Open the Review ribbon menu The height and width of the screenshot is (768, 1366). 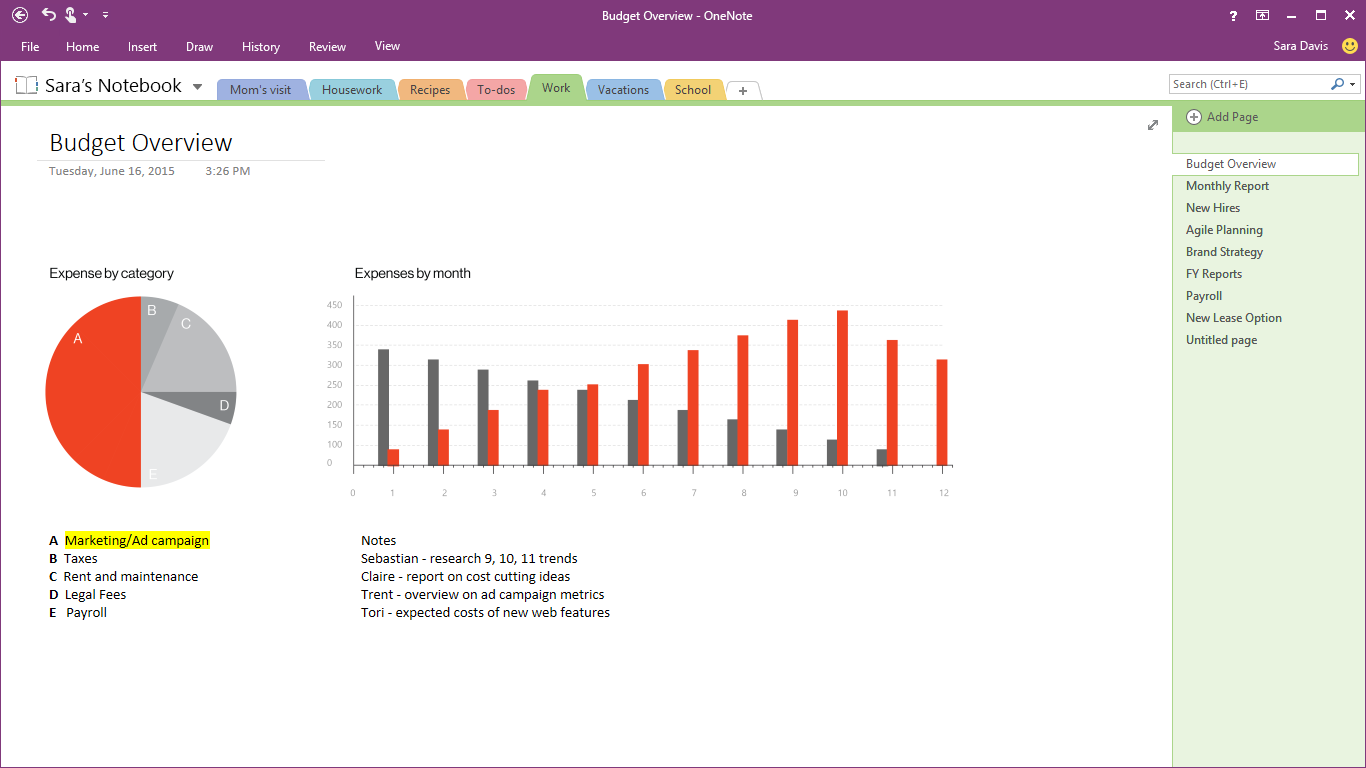[x=327, y=46]
